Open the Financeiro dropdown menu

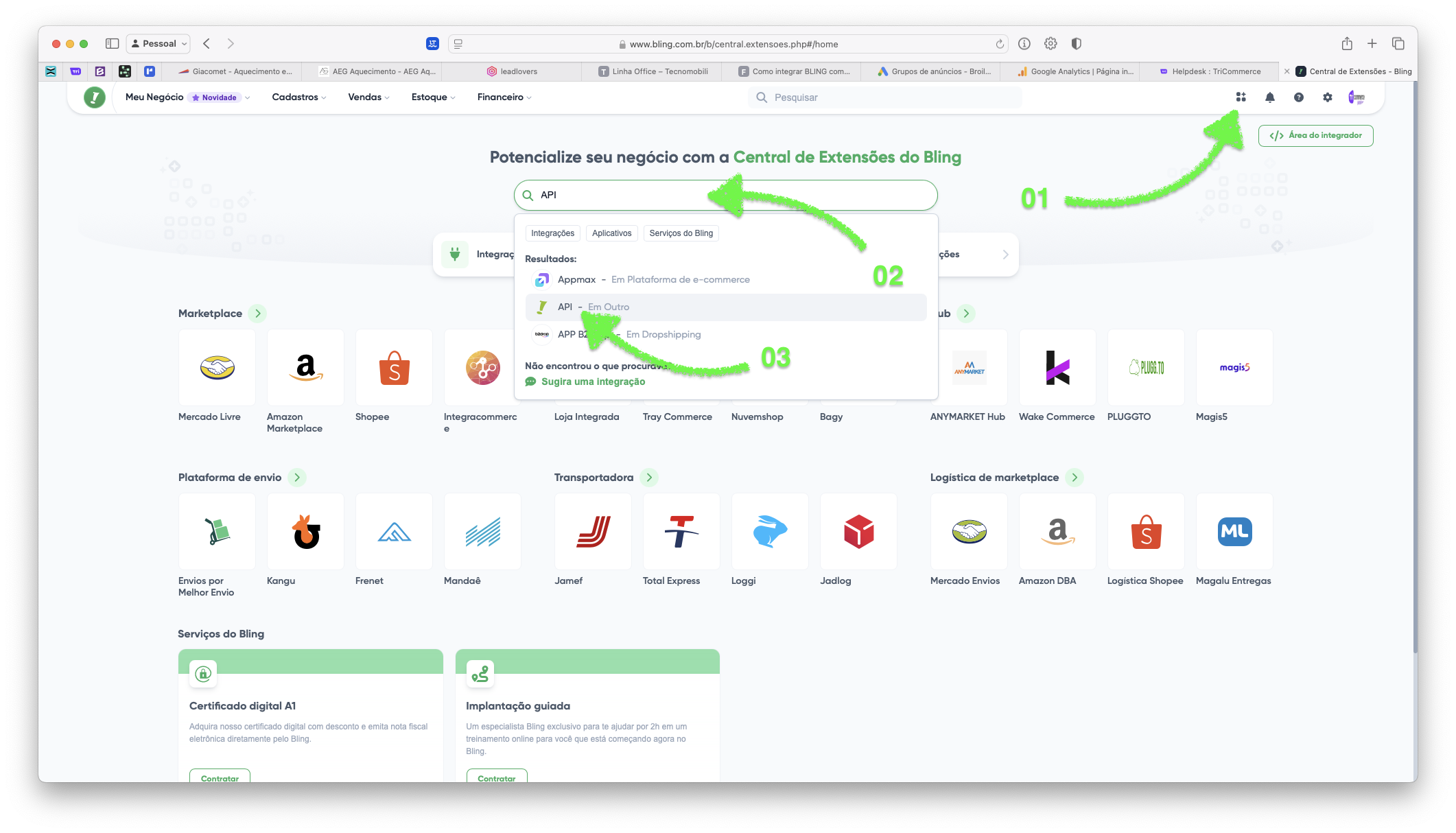tap(504, 97)
